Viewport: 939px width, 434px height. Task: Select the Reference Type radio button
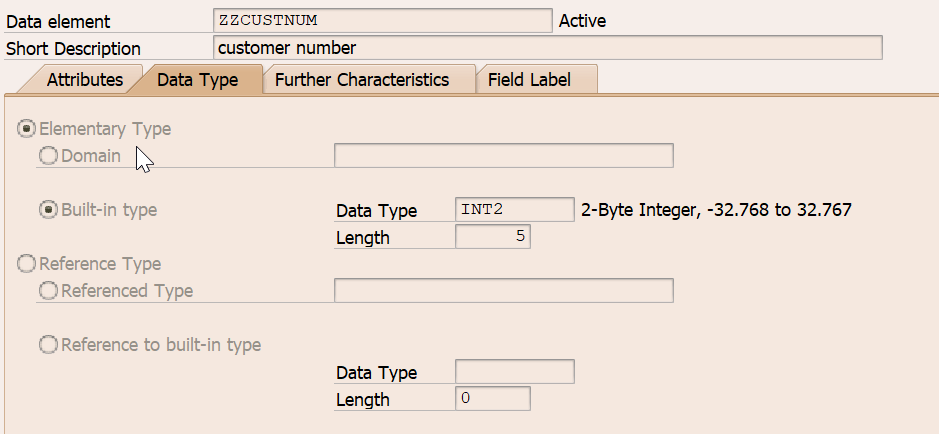pyautogui.click(x=26, y=263)
